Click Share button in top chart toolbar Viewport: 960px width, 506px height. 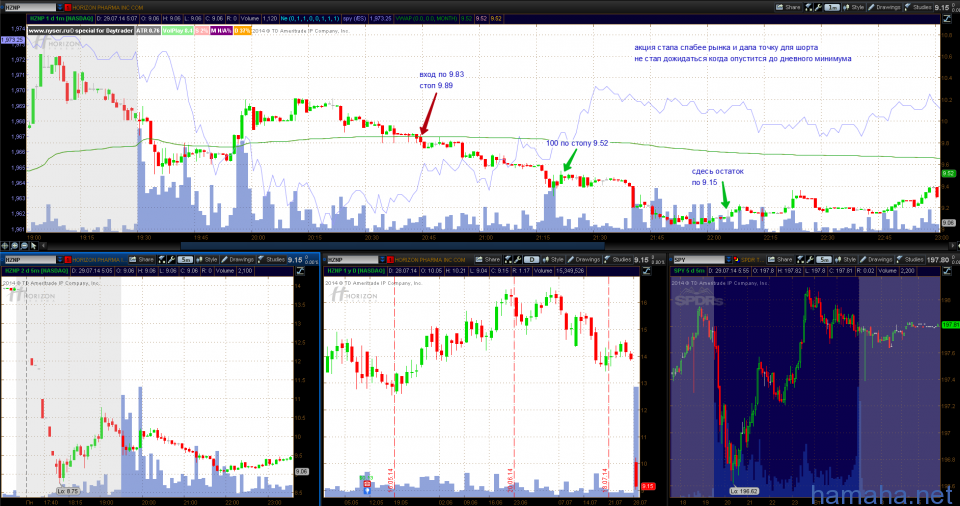coord(789,7)
